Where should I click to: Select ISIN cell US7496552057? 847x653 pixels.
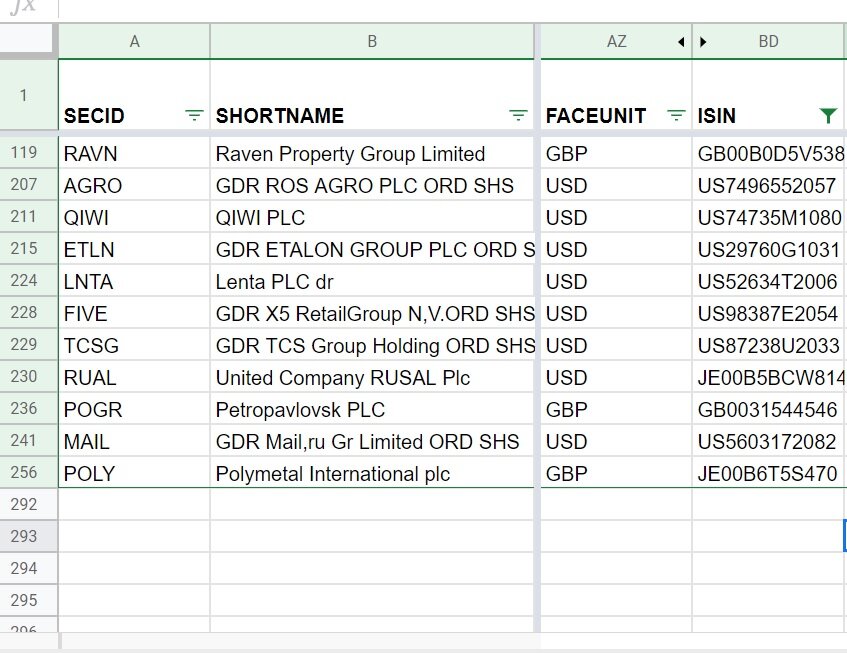(x=768, y=185)
